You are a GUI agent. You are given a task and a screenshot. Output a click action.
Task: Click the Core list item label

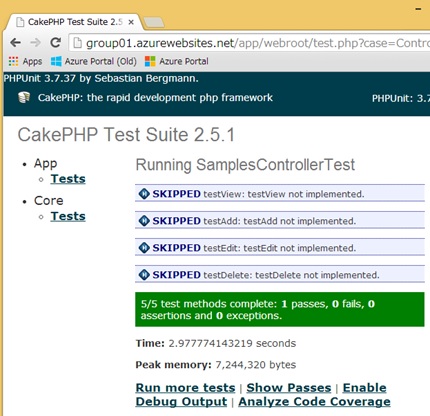[x=49, y=201]
